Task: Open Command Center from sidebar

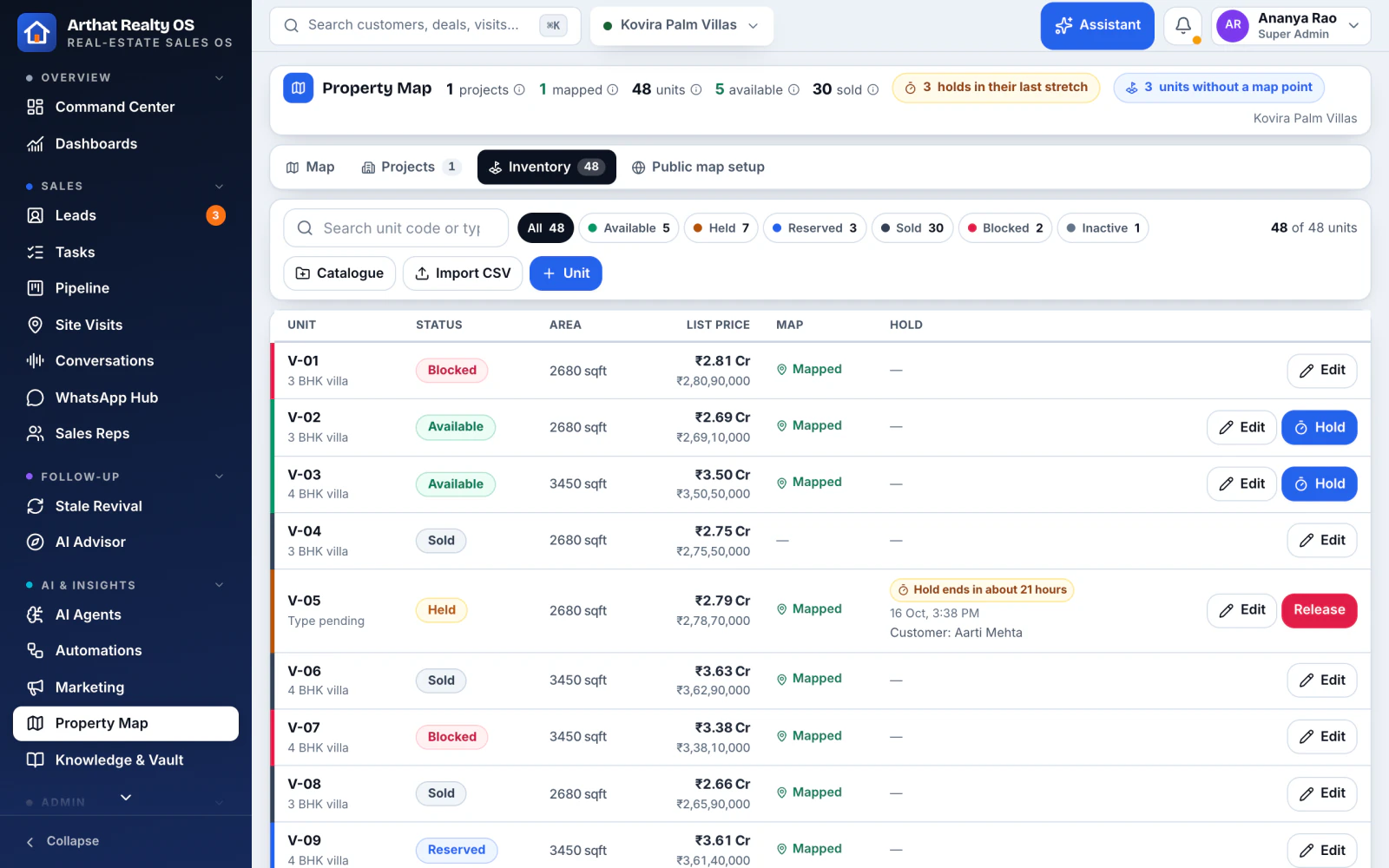Action: tap(126, 107)
